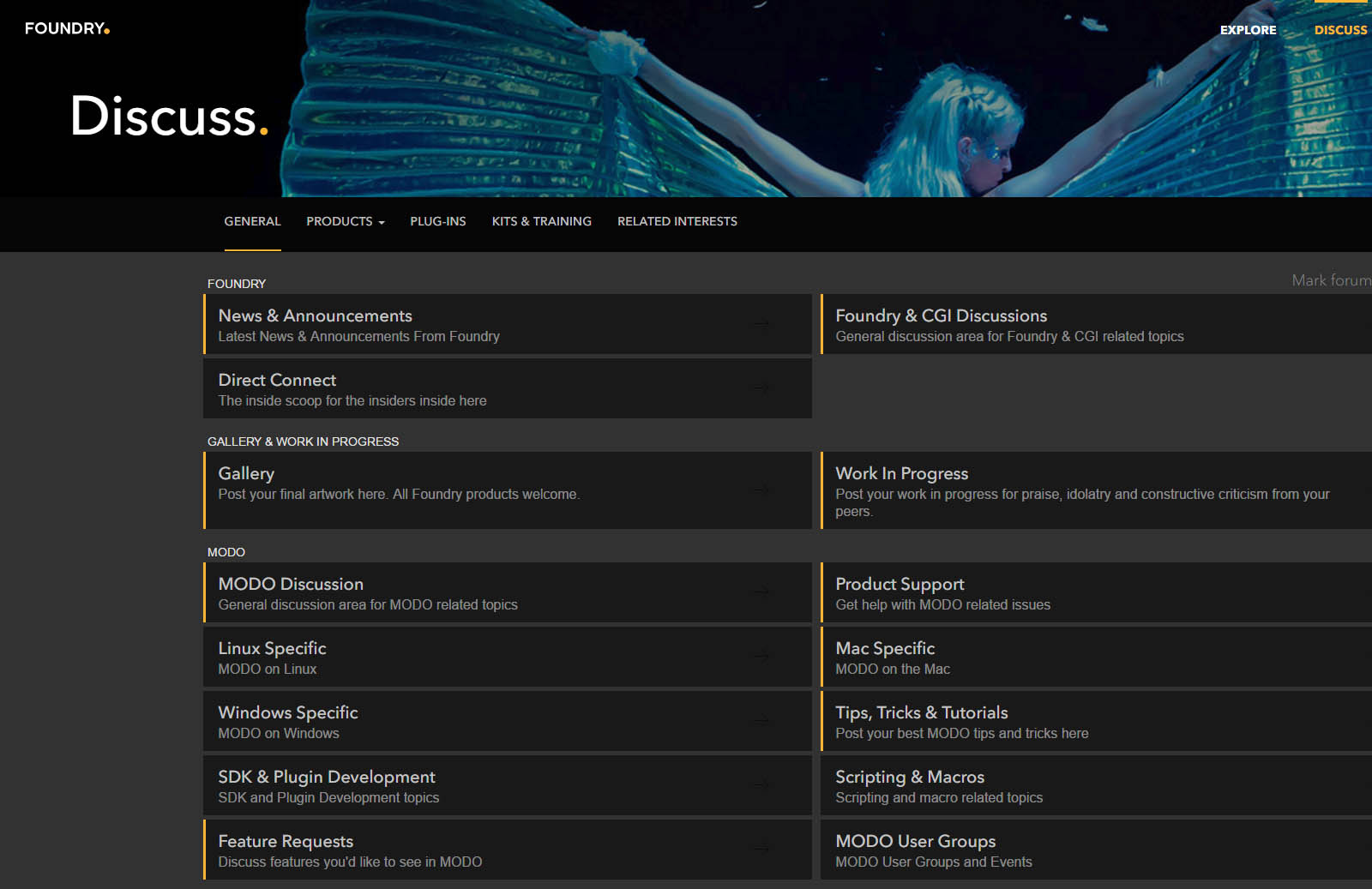Open the SDK & Plugin Development forum title
Viewport: 1372px width, 889px height.
coord(327,777)
